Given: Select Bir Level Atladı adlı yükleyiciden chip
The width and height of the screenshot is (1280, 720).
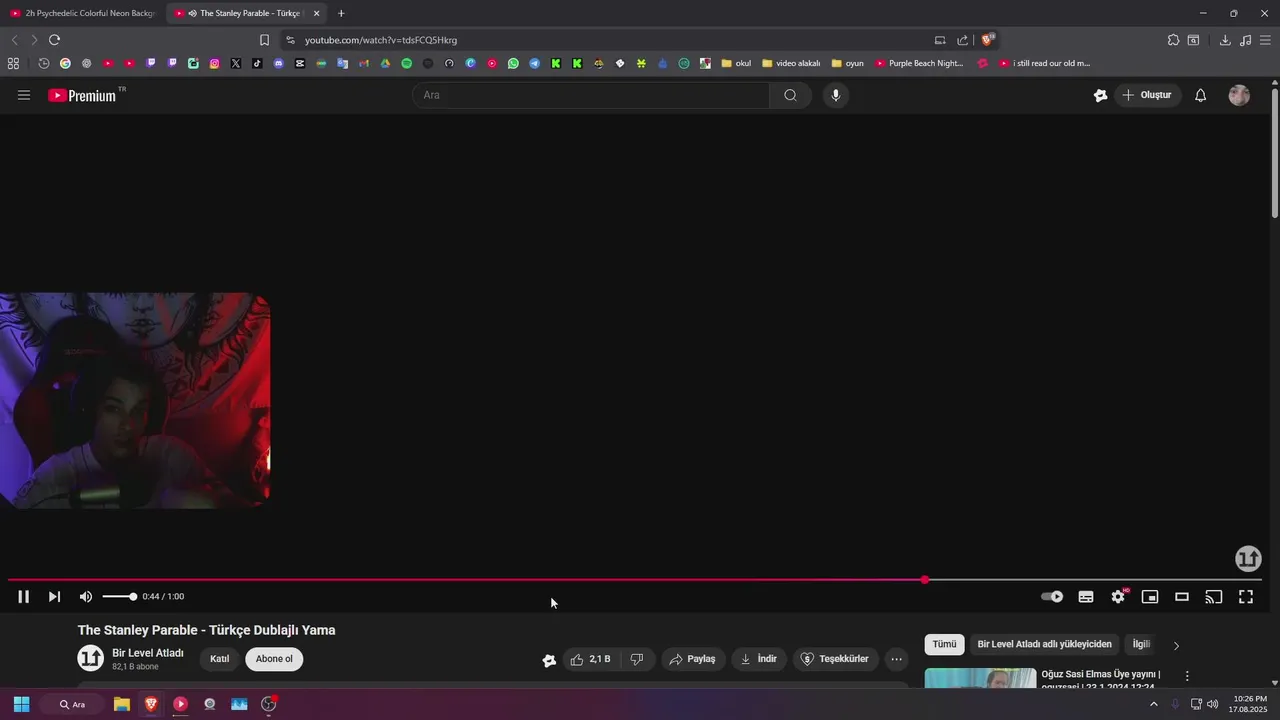Looking at the screenshot, I should point(1044,644).
